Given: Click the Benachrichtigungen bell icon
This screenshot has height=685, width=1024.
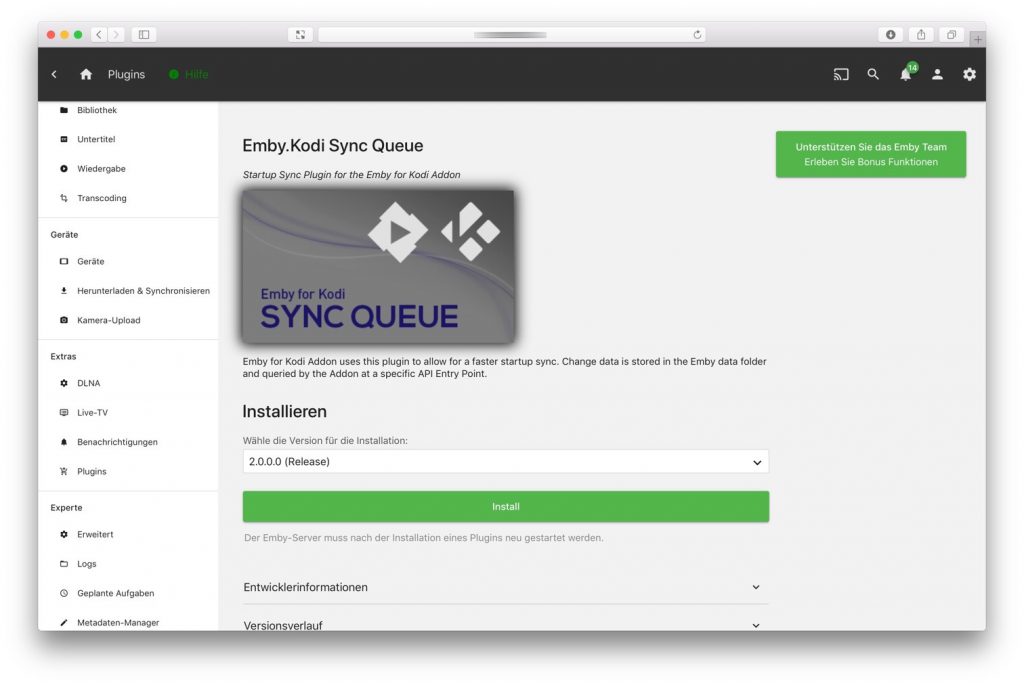Looking at the screenshot, I should (x=63, y=442).
